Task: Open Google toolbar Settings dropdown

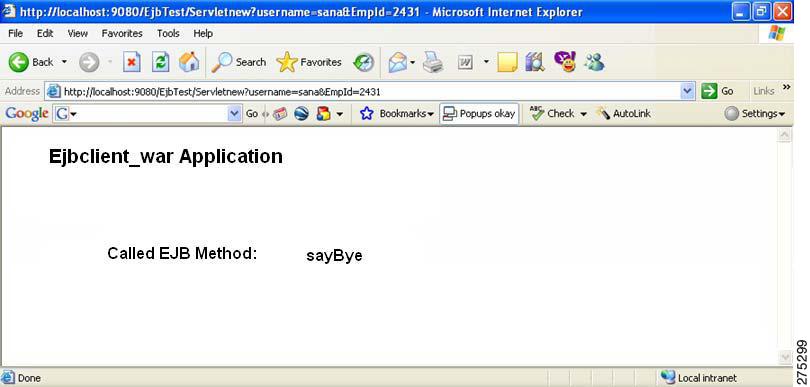Action: click(755, 114)
